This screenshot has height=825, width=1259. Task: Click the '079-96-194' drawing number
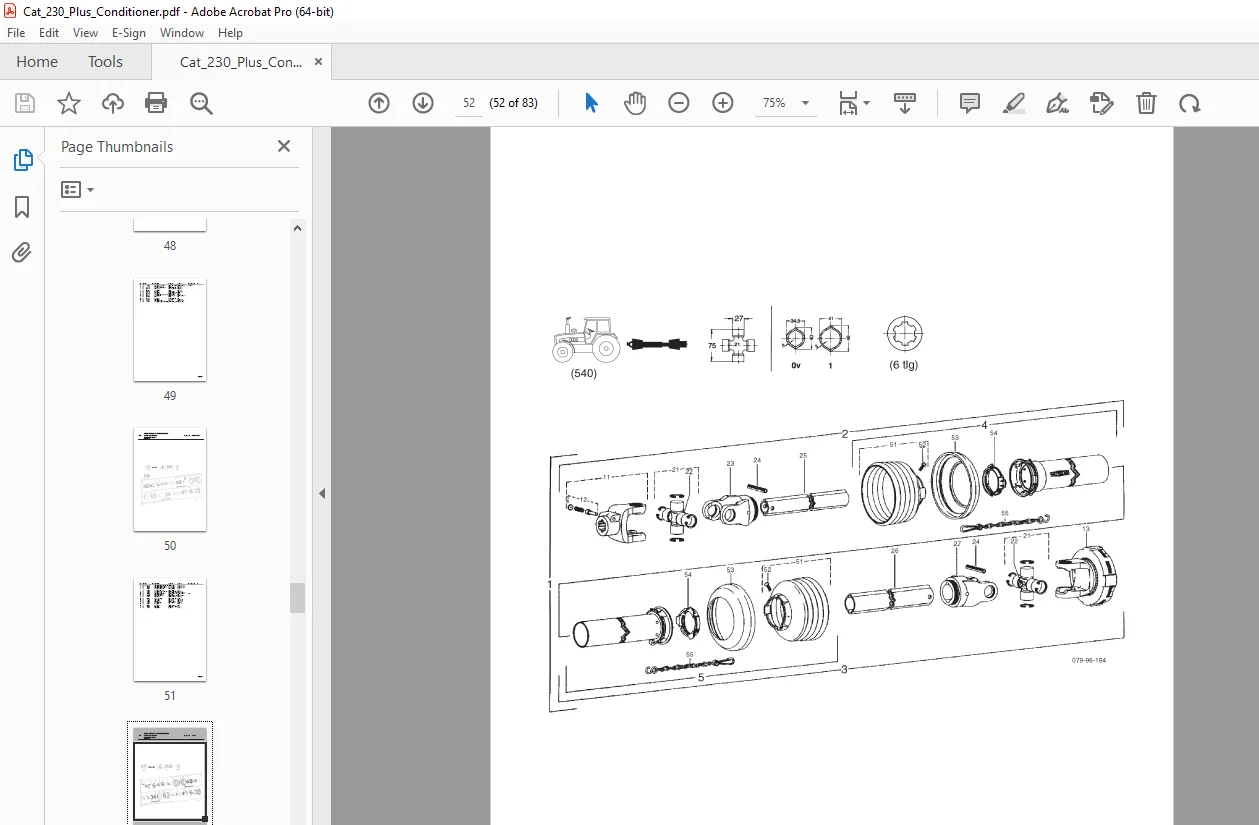[x=1089, y=661]
